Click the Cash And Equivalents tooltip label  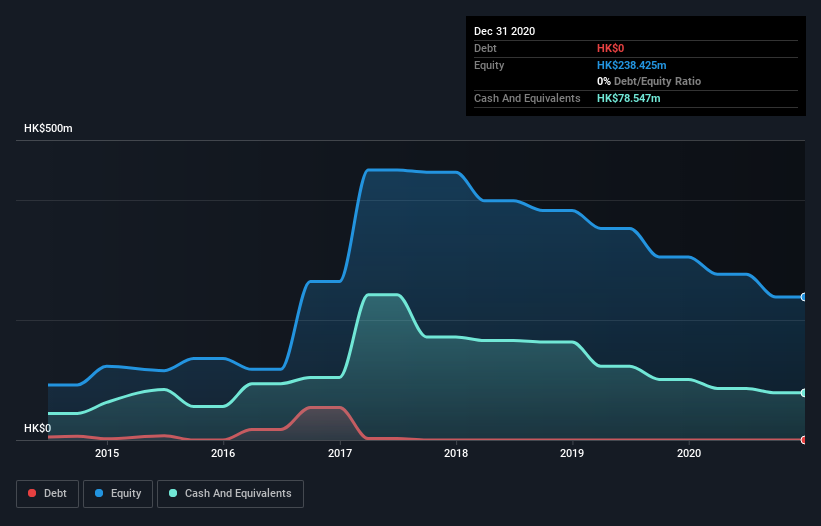[x=527, y=98]
